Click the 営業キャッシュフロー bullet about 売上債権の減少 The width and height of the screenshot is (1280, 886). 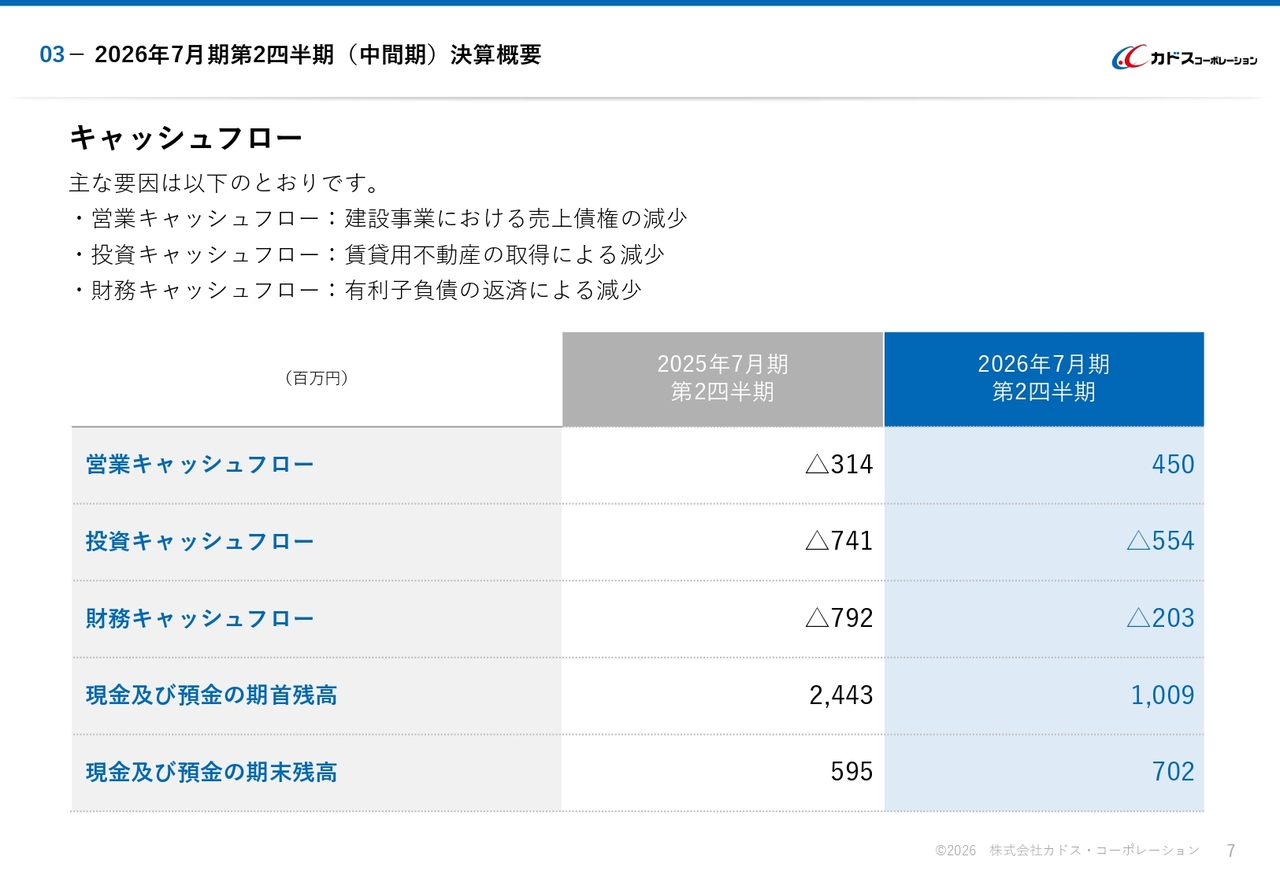379,219
